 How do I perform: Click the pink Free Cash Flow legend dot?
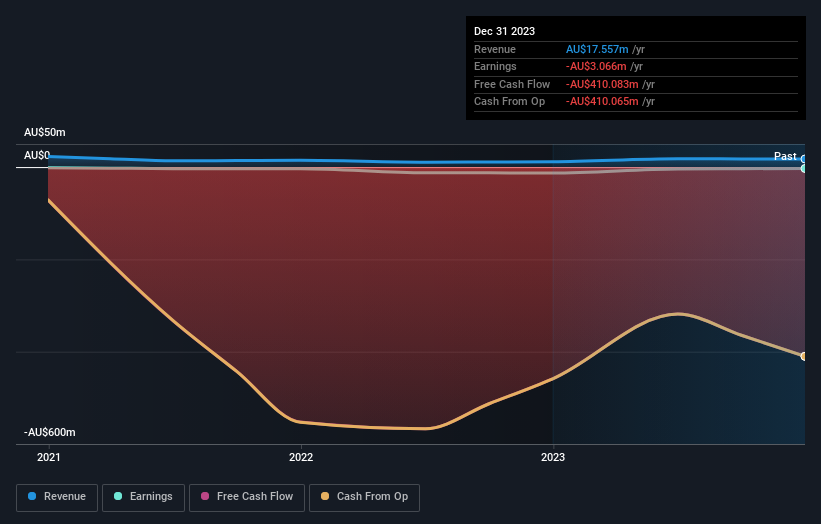point(205,496)
